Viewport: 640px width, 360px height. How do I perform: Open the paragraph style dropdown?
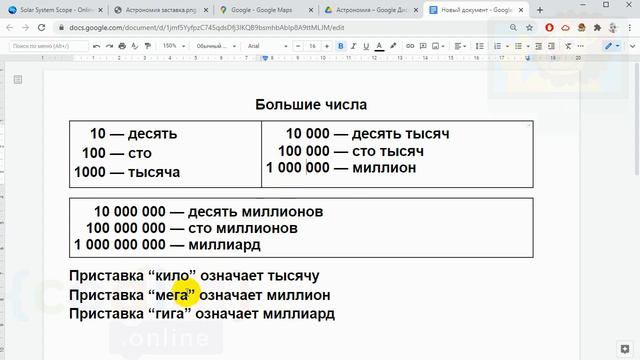tap(216, 46)
